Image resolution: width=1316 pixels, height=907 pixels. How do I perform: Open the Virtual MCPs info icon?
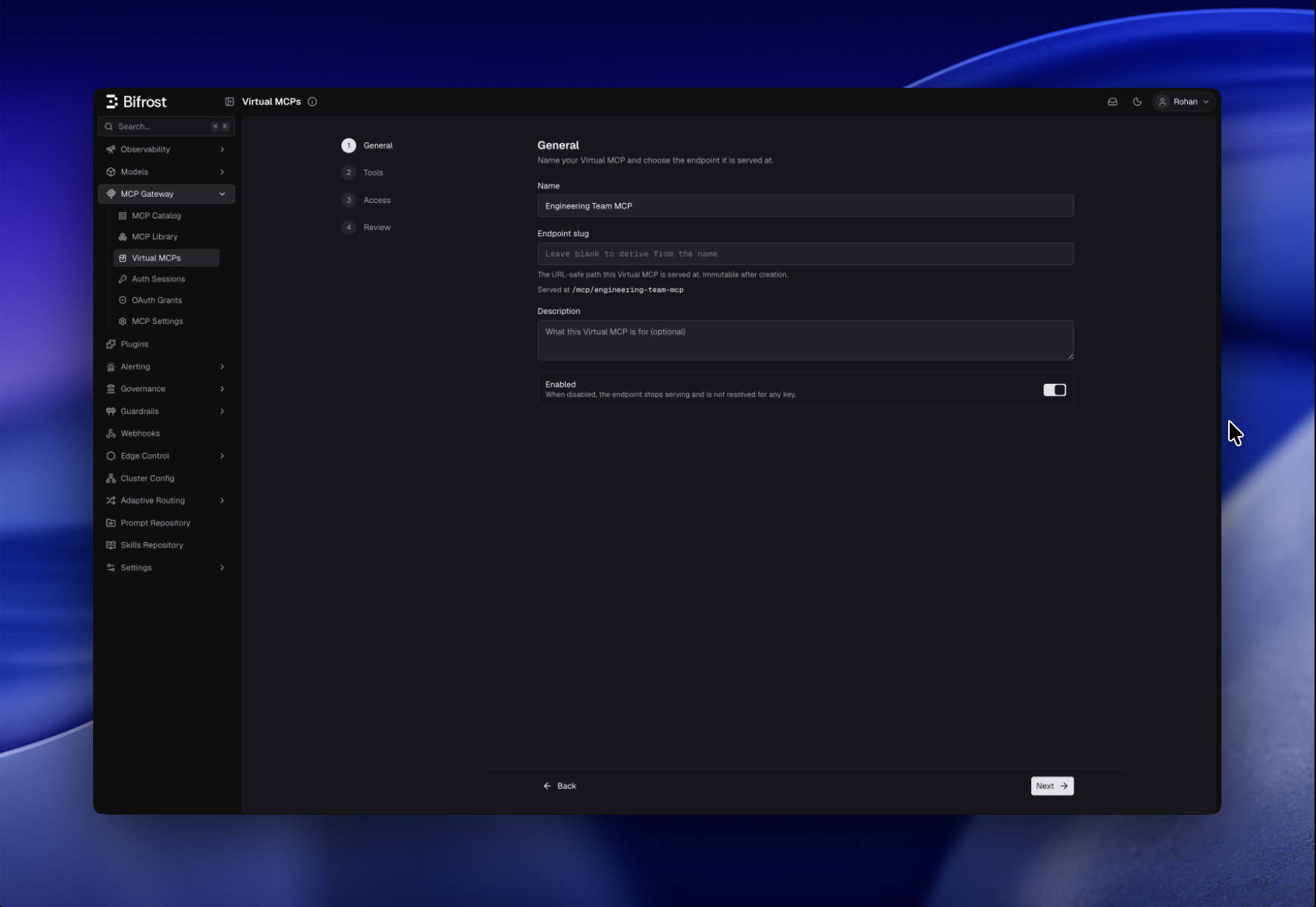312,101
